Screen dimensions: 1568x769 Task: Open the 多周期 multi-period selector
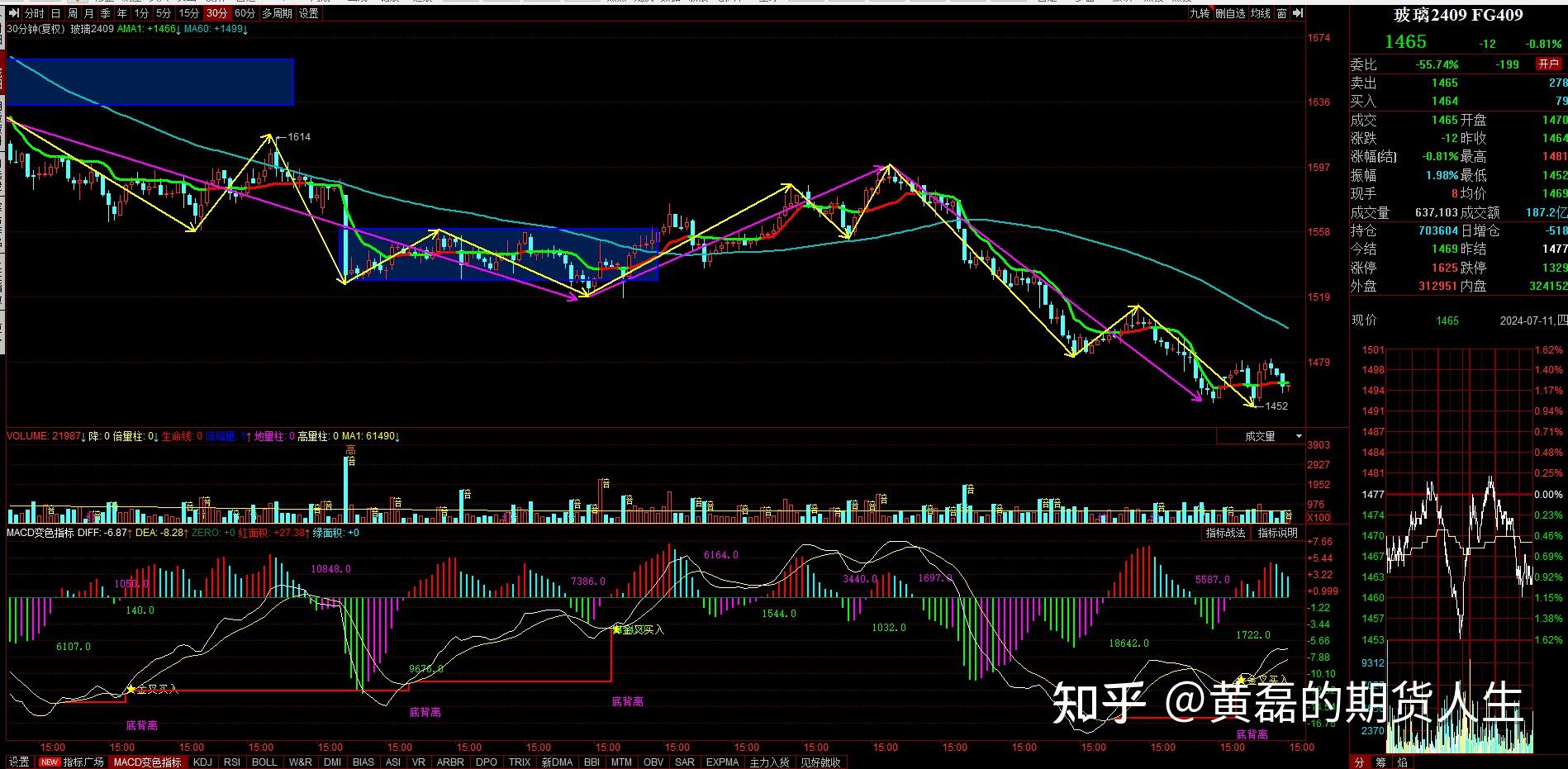pos(278,14)
